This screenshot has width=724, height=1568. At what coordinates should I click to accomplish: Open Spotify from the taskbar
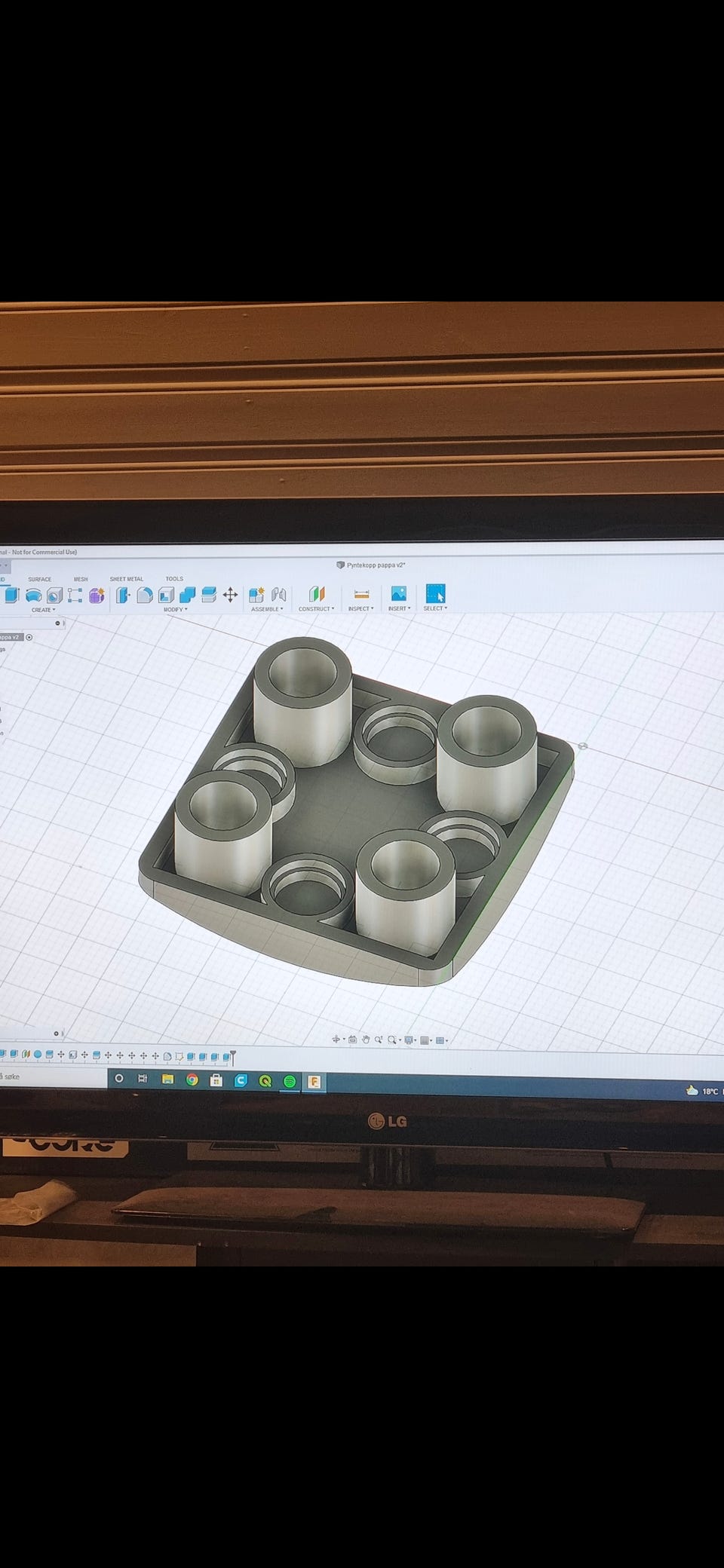[290, 1081]
